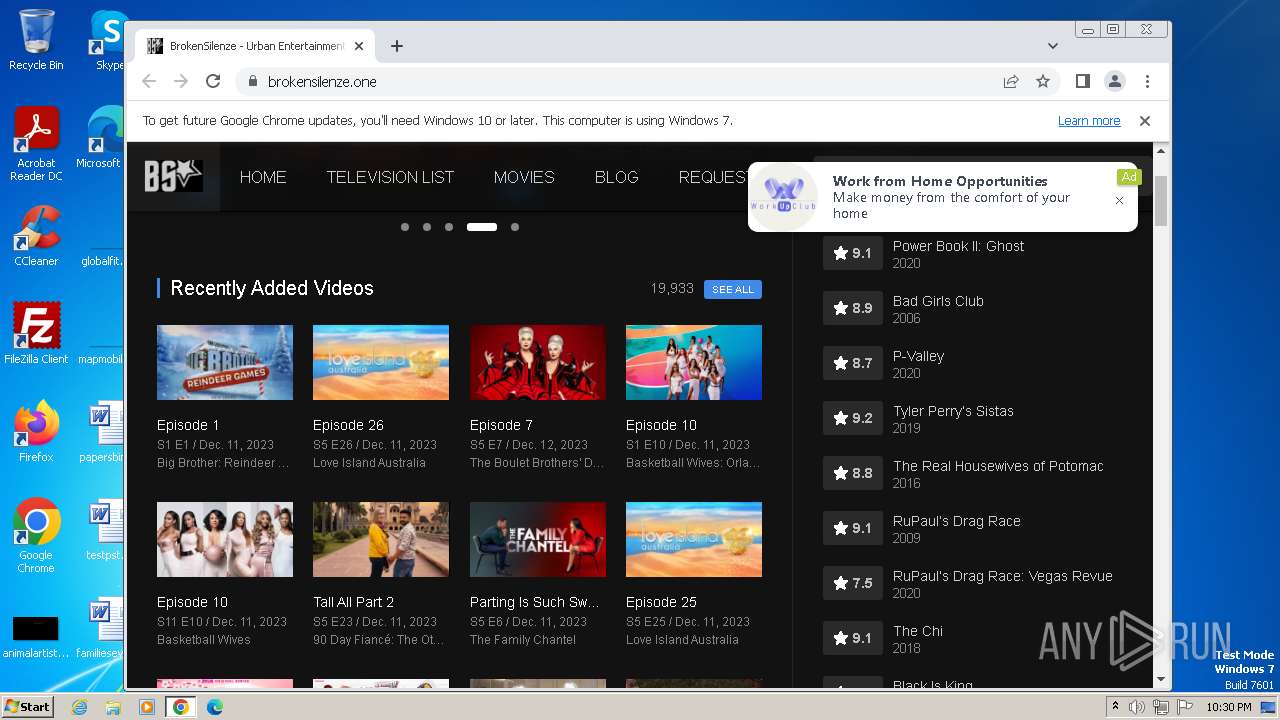Open Chrome three-dot menu
This screenshot has height=720, width=1280.
1147,81
